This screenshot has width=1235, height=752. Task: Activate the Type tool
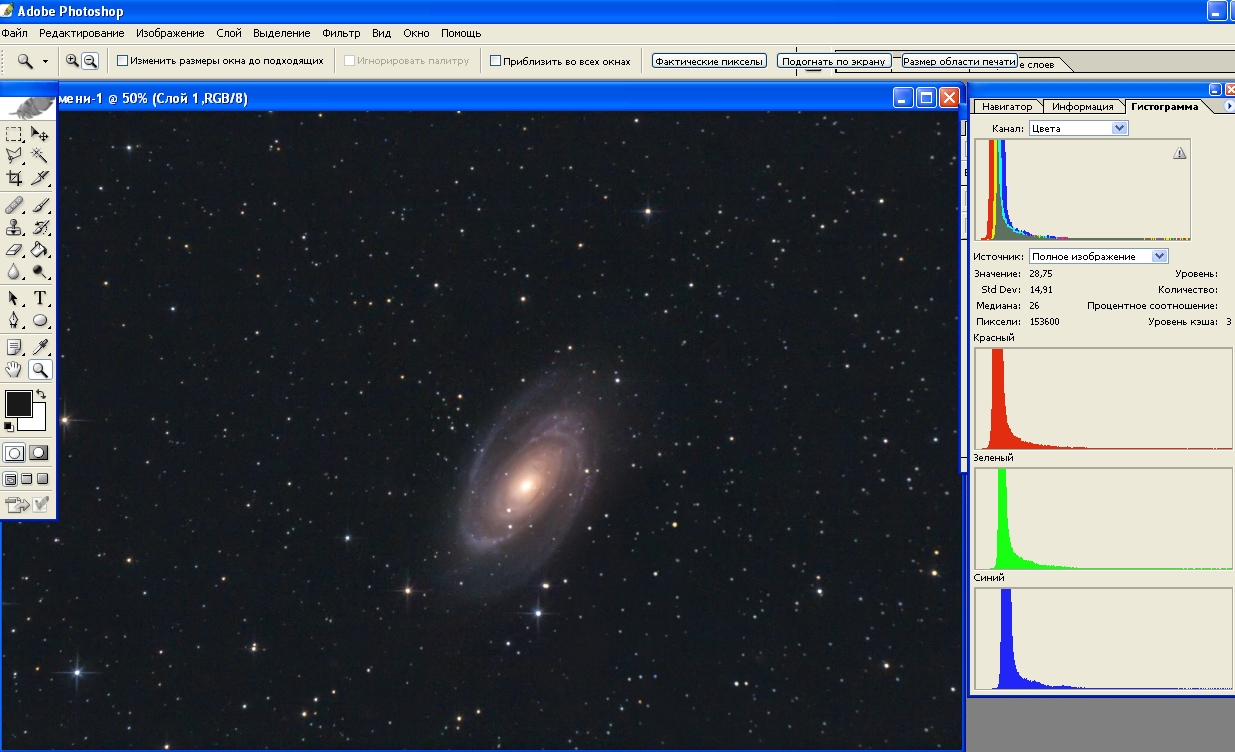point(40,298)
